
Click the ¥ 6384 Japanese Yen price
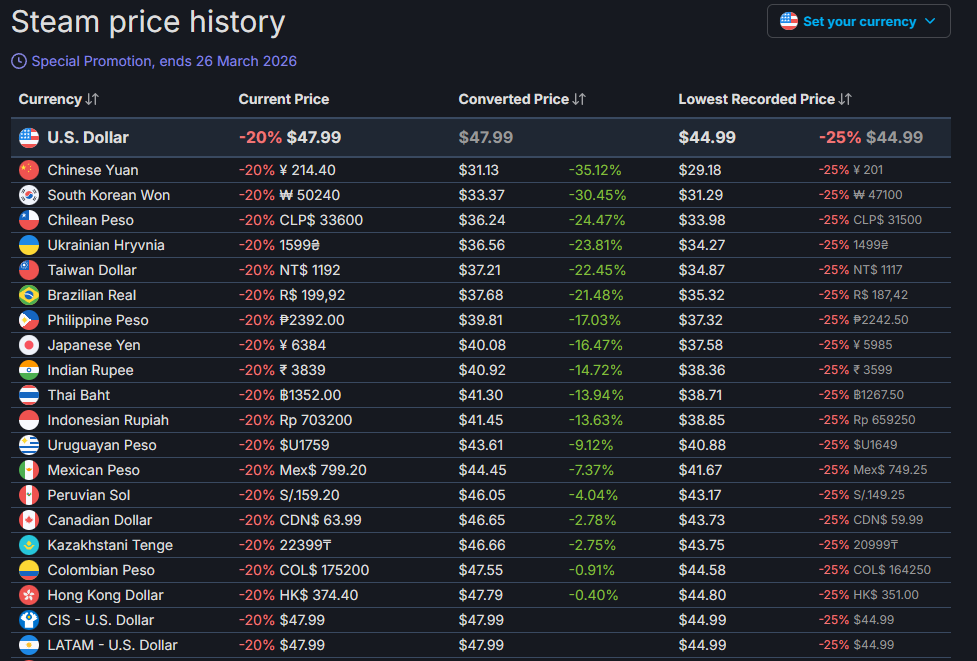click(303, 345)
